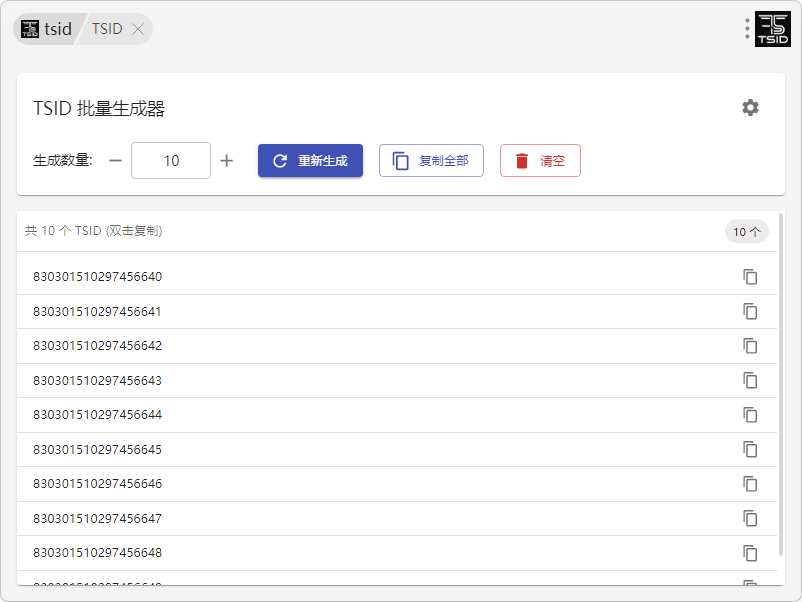Image resolution: width=802 pixels, height=602 pixels.
Task: Copy TSID ending in 456641
Action: (750, 312)
